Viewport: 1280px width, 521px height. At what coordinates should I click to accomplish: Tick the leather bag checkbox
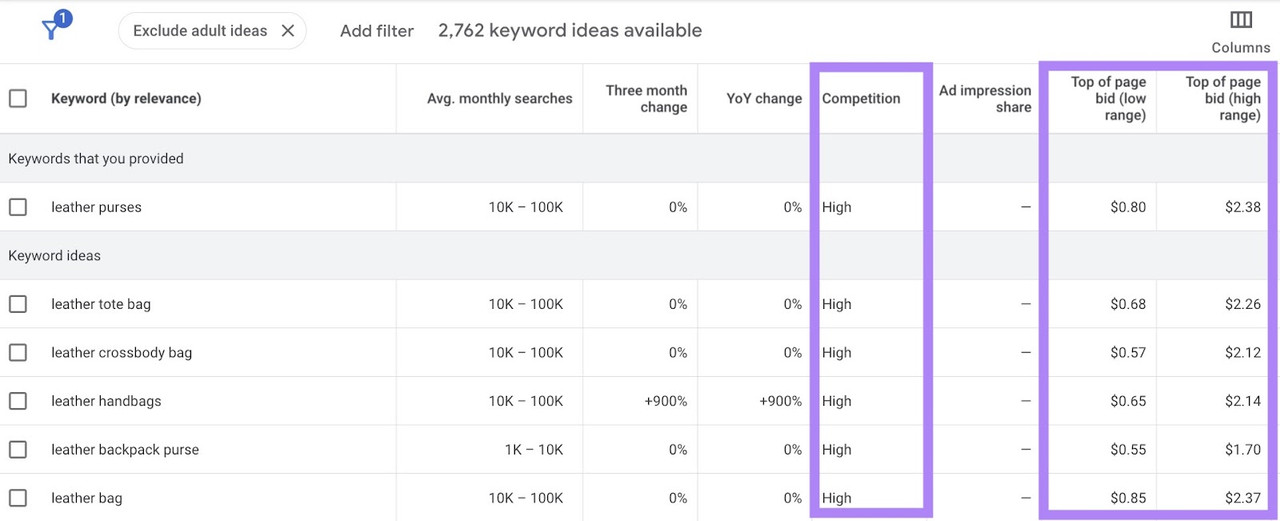coord(18,498)
